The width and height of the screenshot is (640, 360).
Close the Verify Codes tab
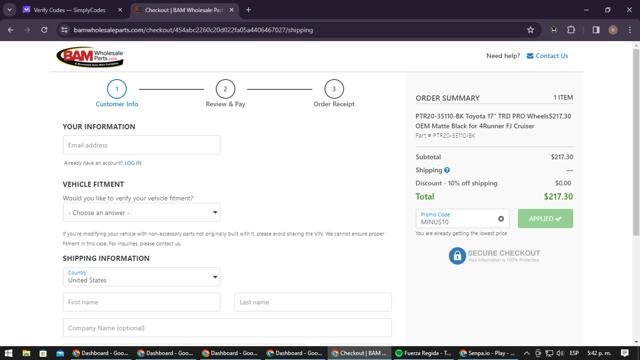click(120, 10)
